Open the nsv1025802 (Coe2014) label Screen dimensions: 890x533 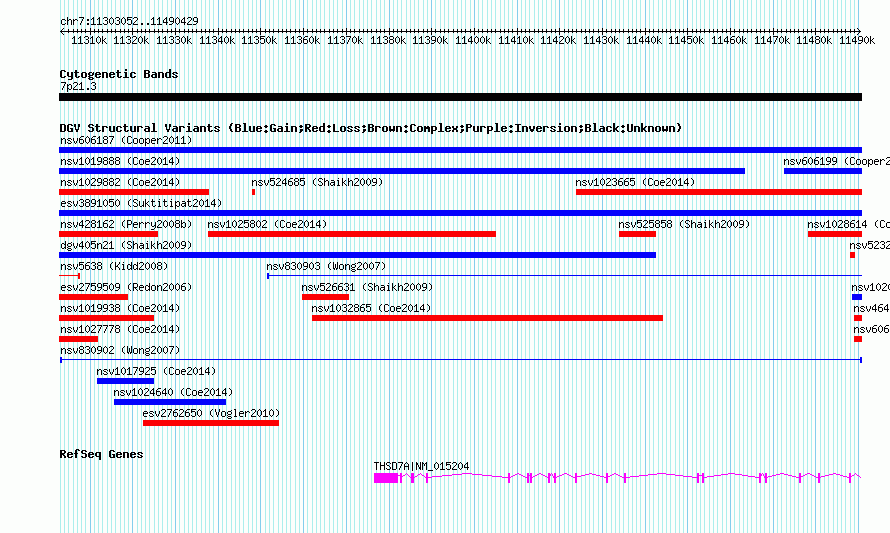(x=267, y=224)
